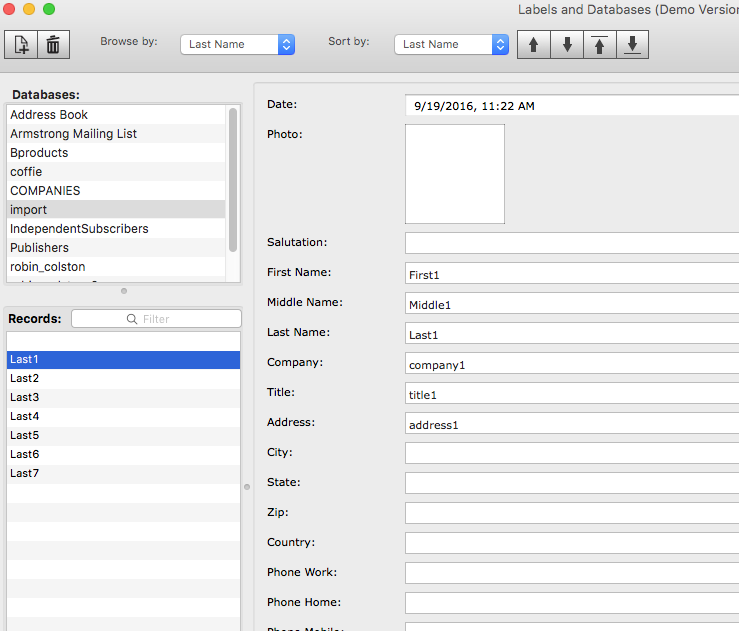Click the new record icon
The width and height of the screenshot is (739, 631).
[22, 44]
